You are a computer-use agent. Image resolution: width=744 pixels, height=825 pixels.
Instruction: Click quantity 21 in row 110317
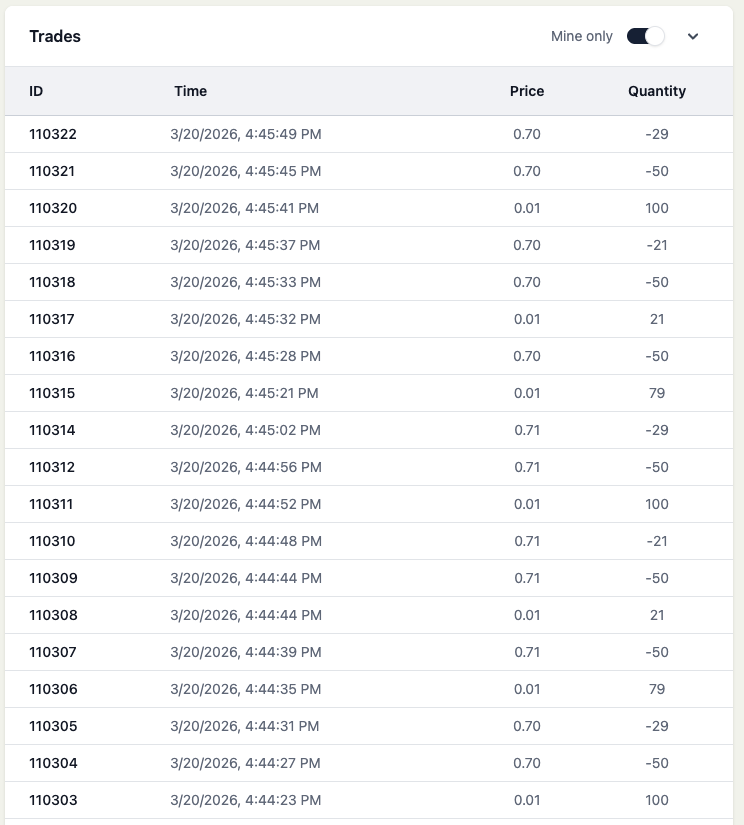tap(657, 319)
